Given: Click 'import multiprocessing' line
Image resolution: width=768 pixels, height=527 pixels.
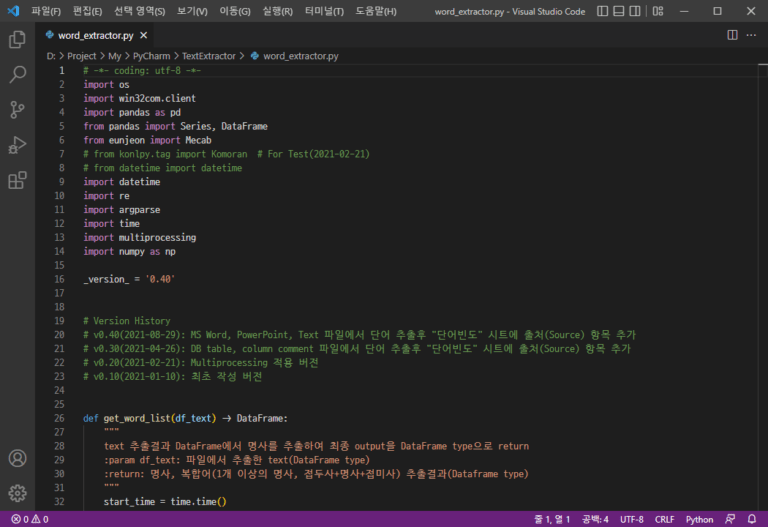Looking at the screenshot, I should (140, 238).
